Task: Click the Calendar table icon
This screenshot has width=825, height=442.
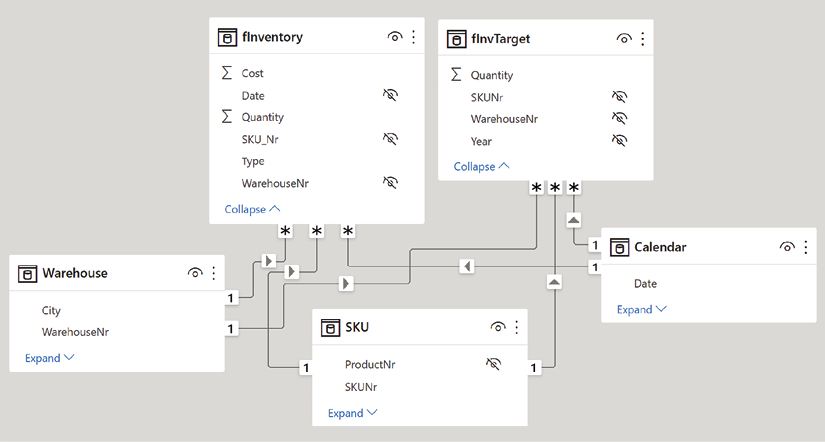Action: pos(619,247)
